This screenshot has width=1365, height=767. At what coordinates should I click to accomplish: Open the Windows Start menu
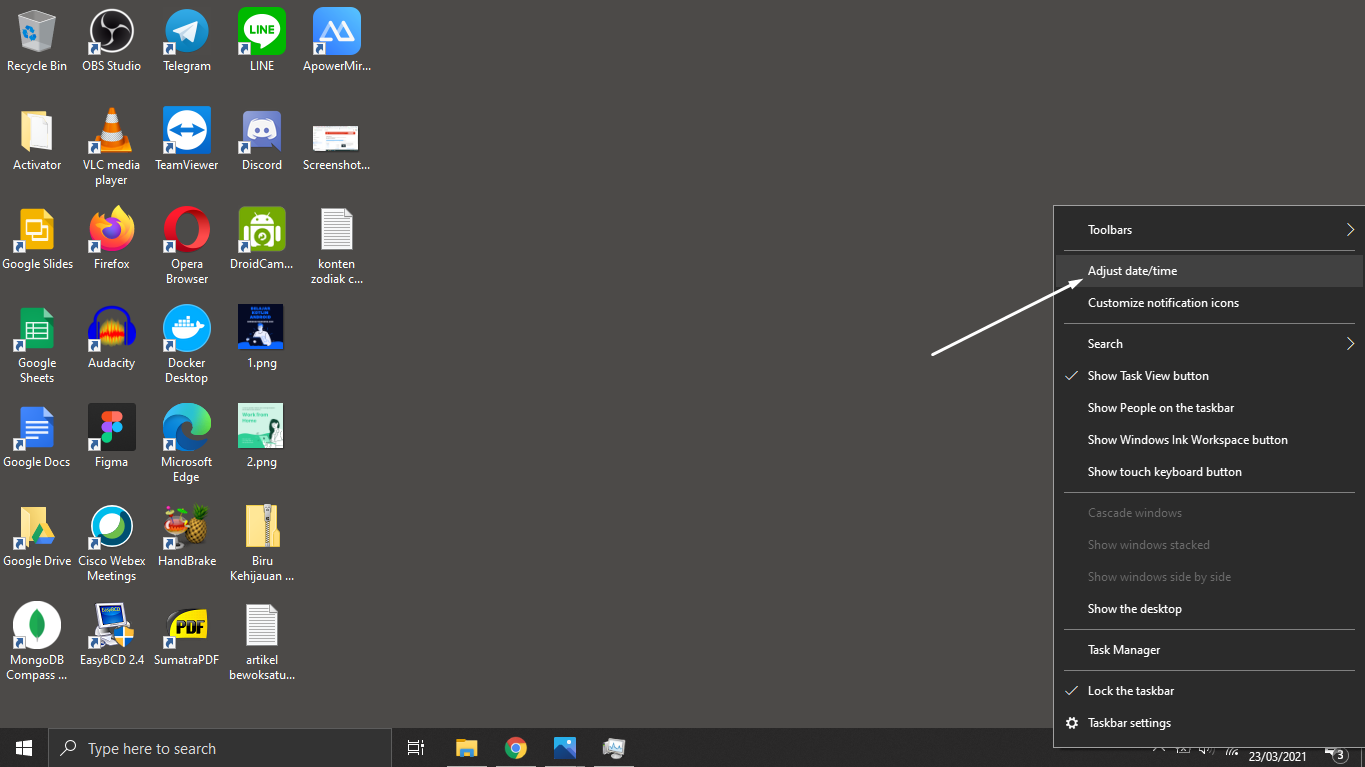point(24,748)
